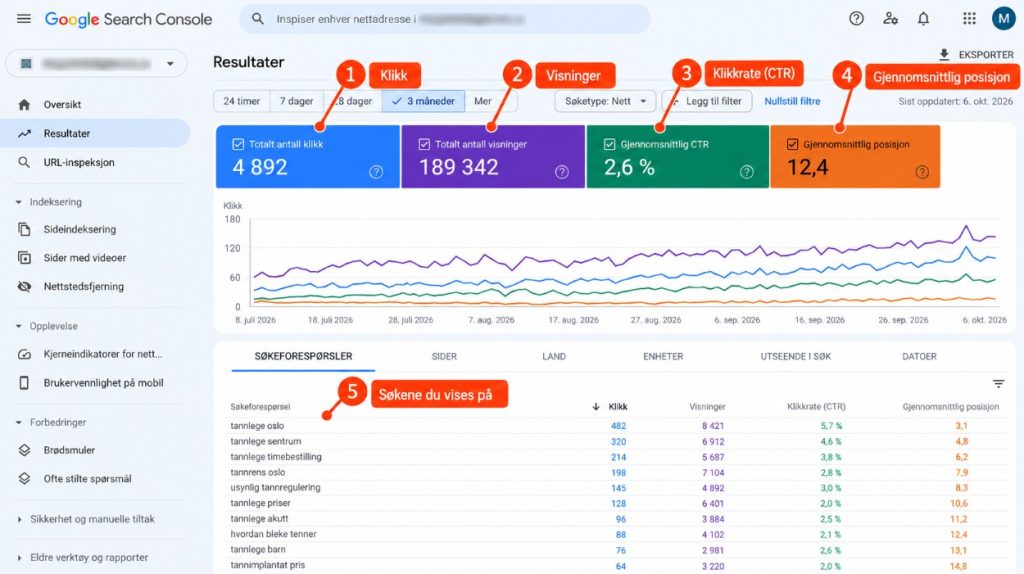
Task: Open the hamburger main menu
Action: (24, 19)
